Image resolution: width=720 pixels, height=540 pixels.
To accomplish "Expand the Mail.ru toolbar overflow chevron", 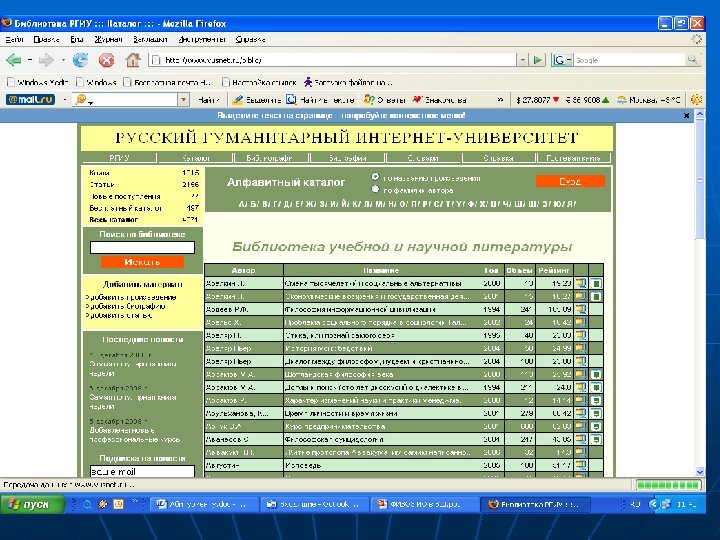I will point(500,100).
